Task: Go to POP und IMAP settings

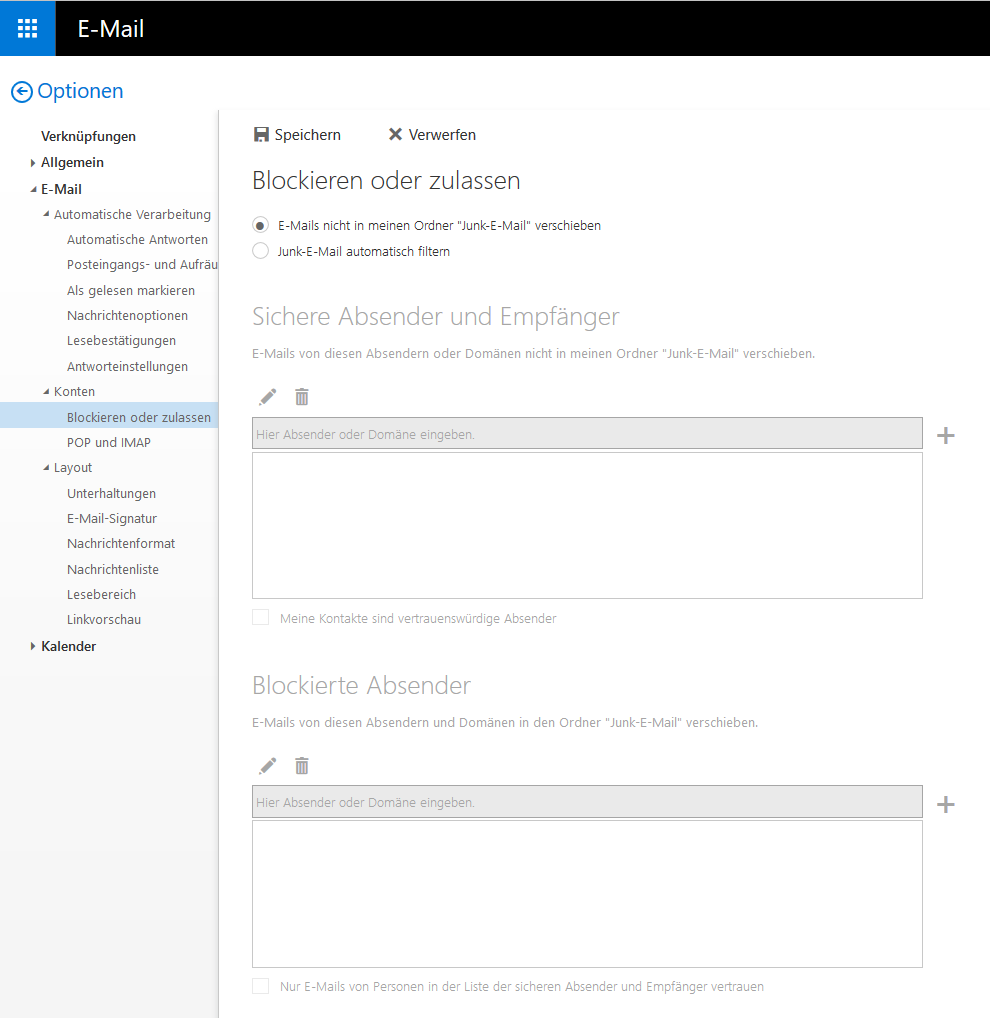Action: click(108, 442)
